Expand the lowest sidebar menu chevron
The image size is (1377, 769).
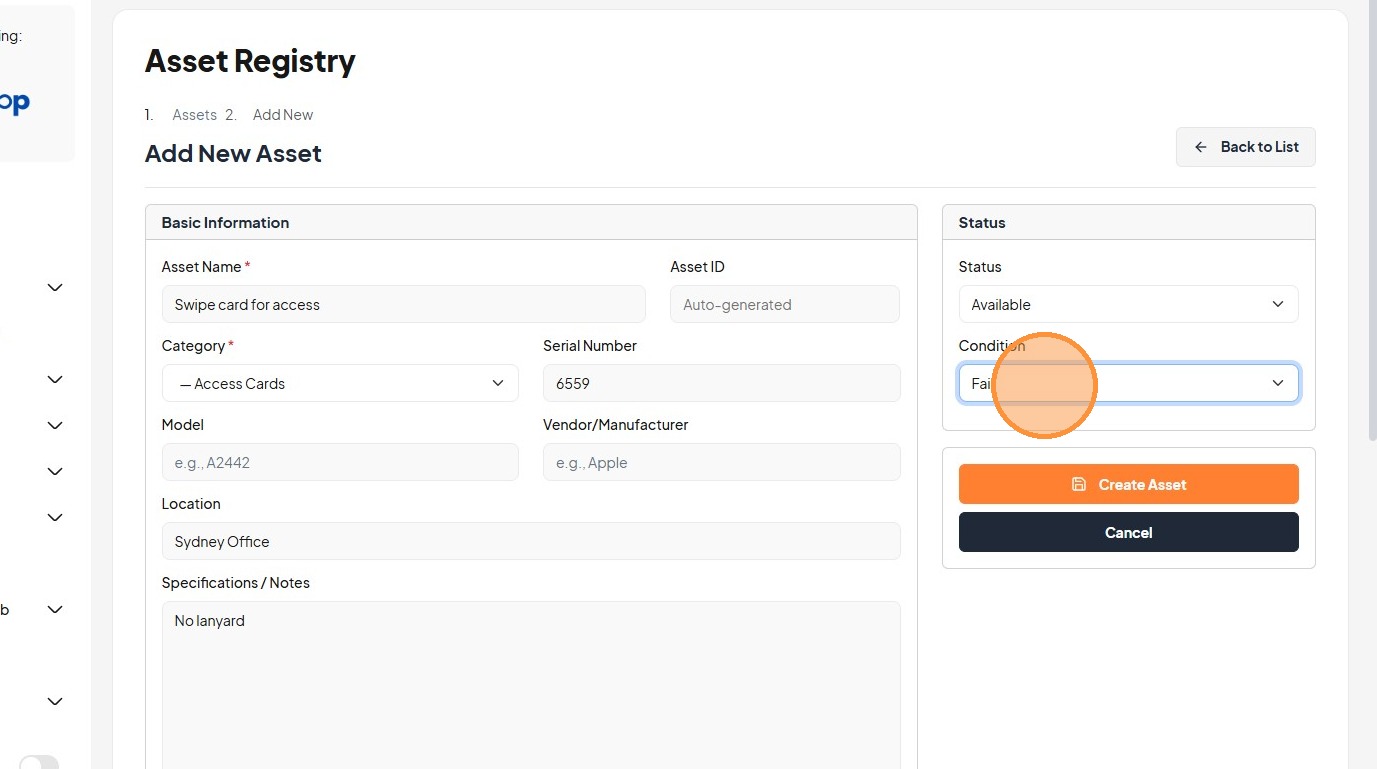click(55, 702)
